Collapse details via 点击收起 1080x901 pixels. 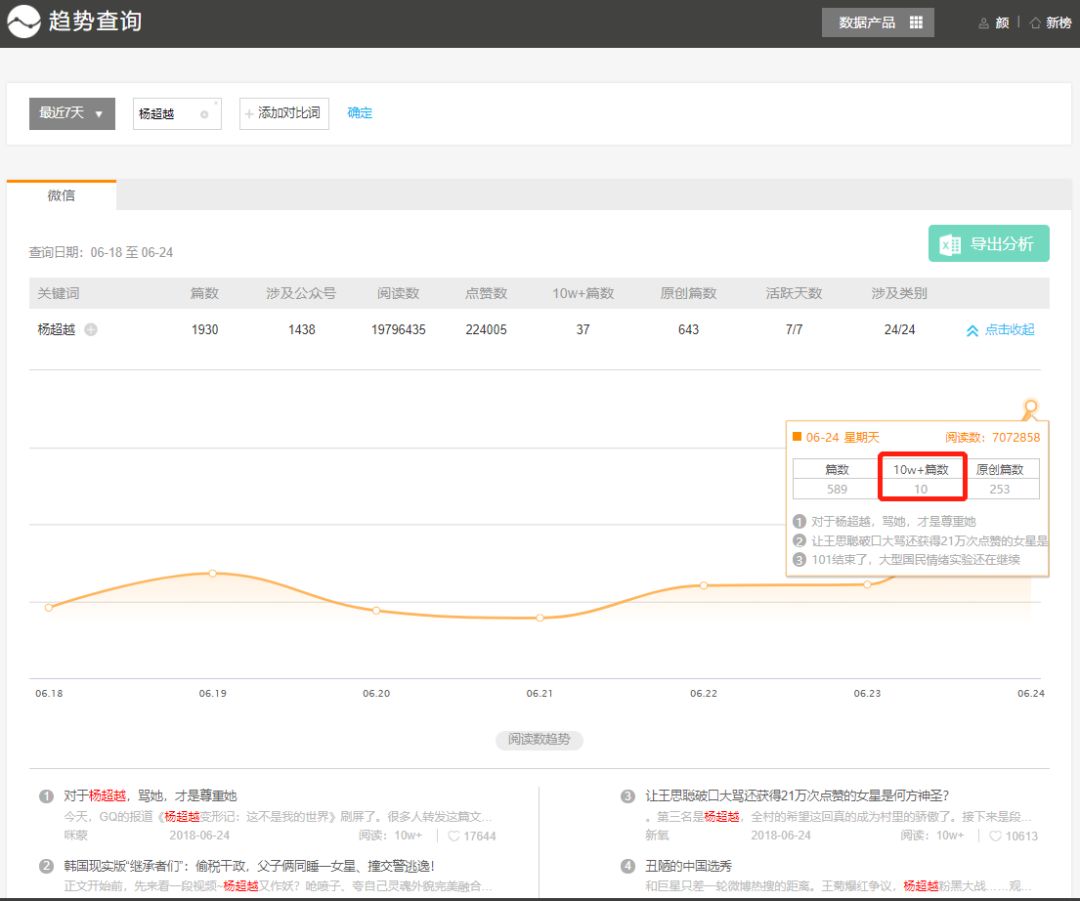tap(1000, 330)
